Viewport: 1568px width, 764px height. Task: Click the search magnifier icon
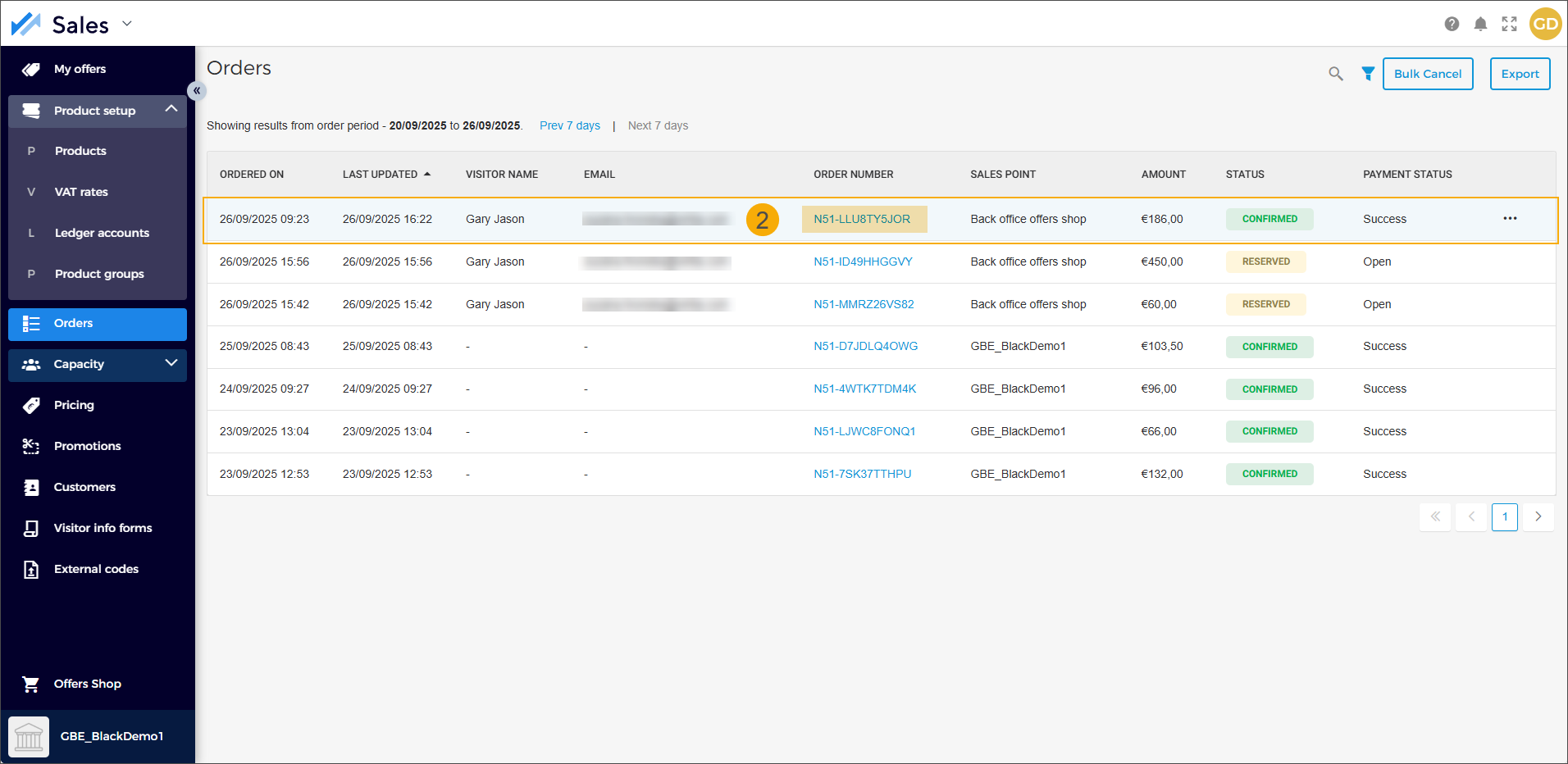click(1335, 74)
